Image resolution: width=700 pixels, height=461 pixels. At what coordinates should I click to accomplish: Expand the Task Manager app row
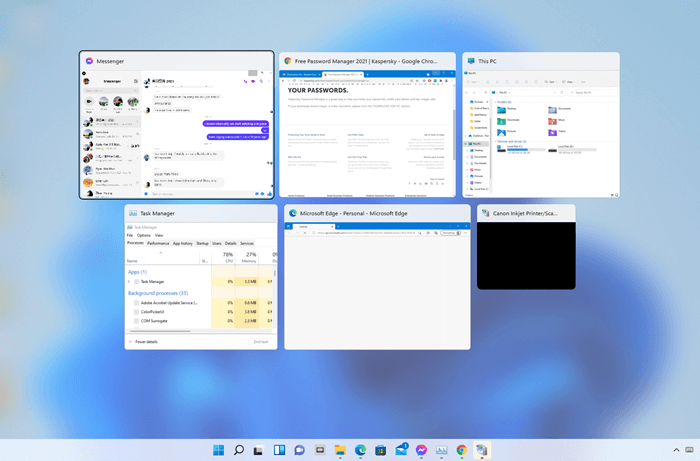pos(129,282)
